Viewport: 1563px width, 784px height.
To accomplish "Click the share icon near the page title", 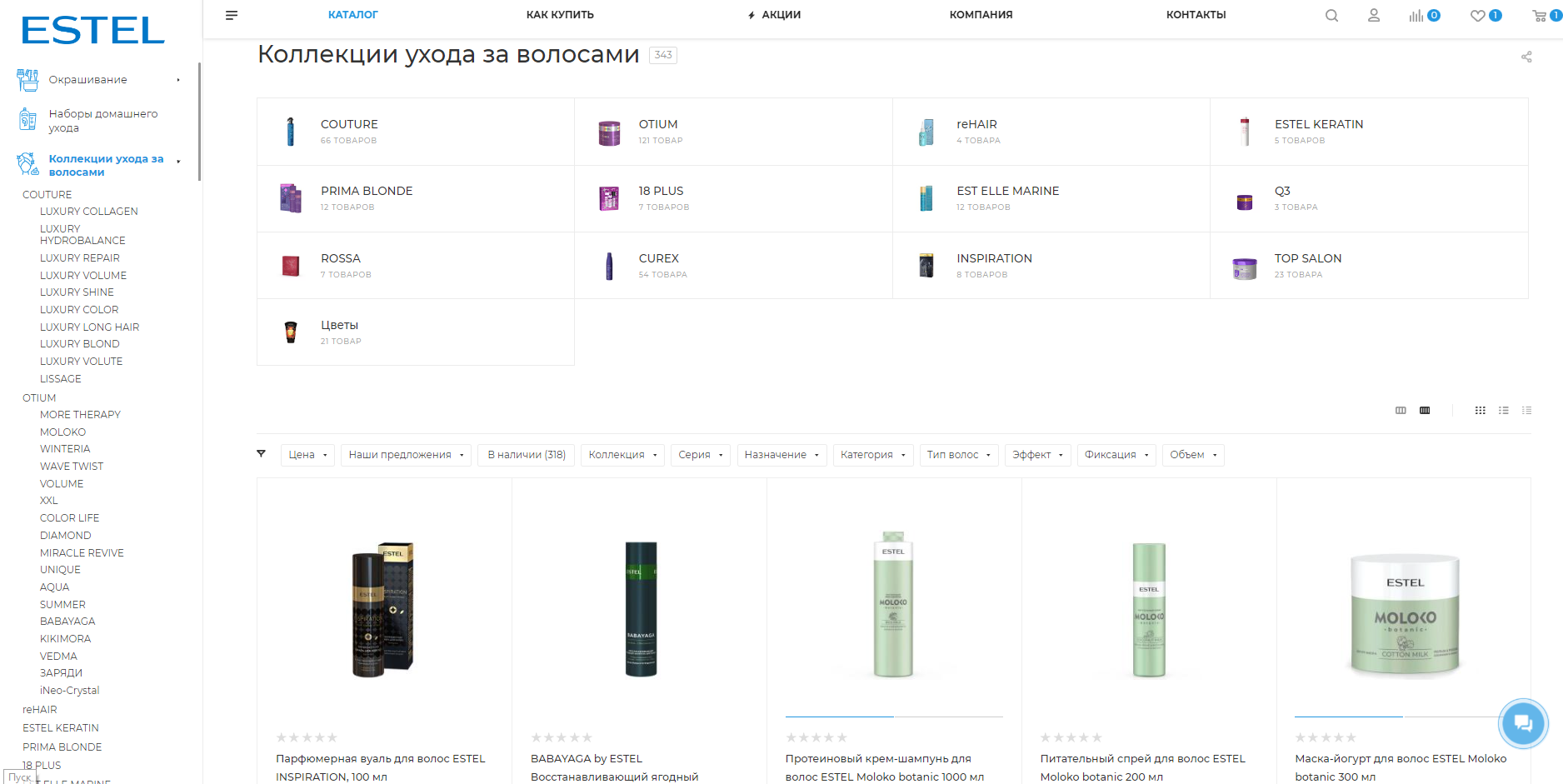I will (1526, 57).
